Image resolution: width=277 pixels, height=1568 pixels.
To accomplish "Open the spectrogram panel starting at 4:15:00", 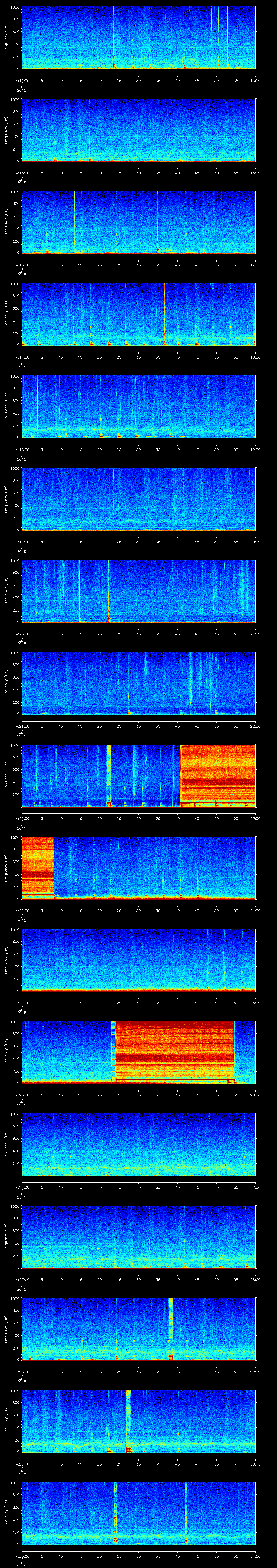I will pyautogui.click(x=138, y=130).
